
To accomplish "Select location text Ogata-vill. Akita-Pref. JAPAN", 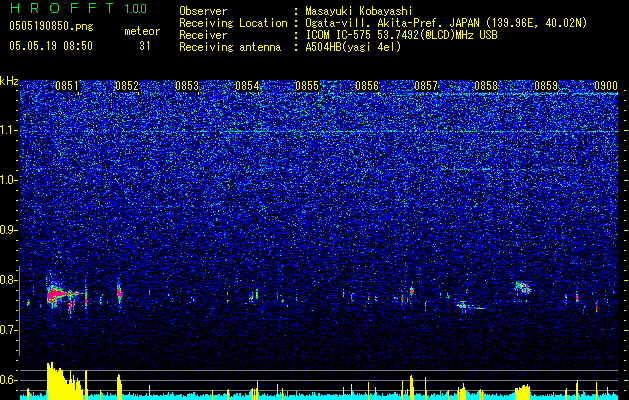I will (x=390, y=23).
